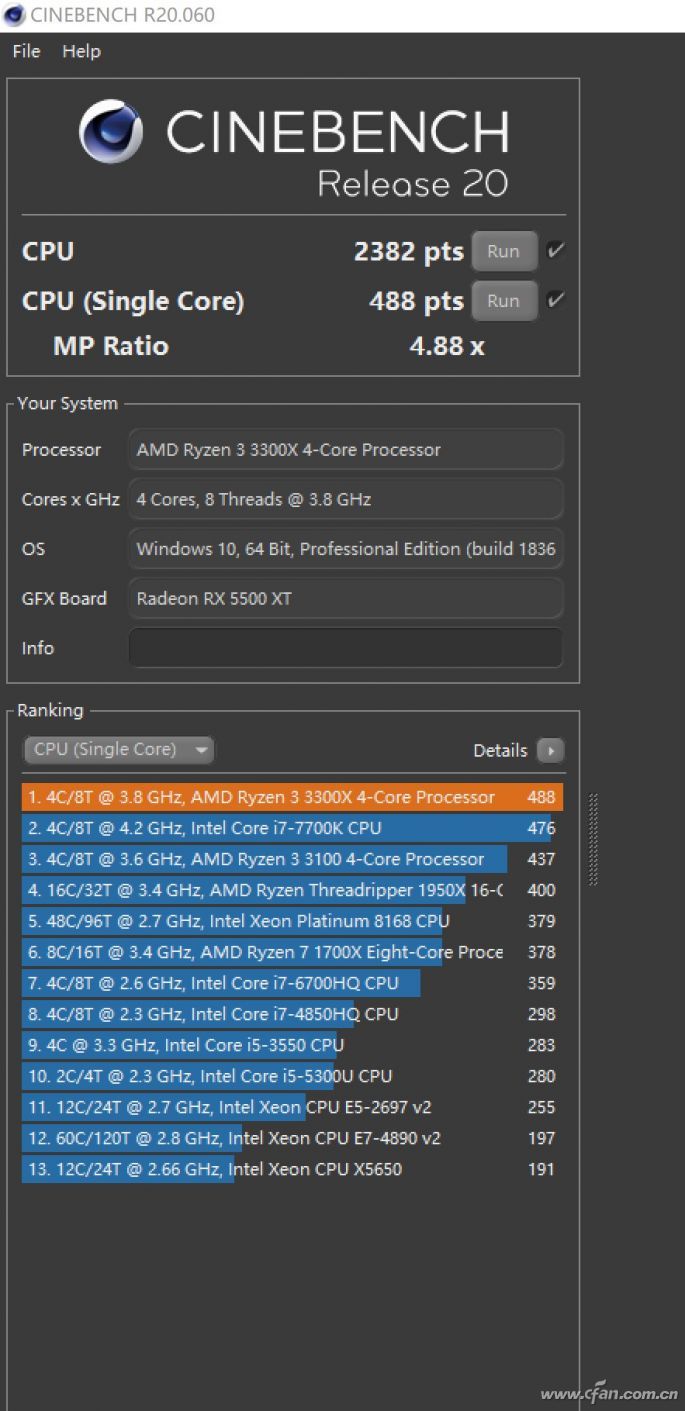Viewport: 685px width, 1411px height.
Task: Expand ranking Details arrow button
Action: pos(550,750)
